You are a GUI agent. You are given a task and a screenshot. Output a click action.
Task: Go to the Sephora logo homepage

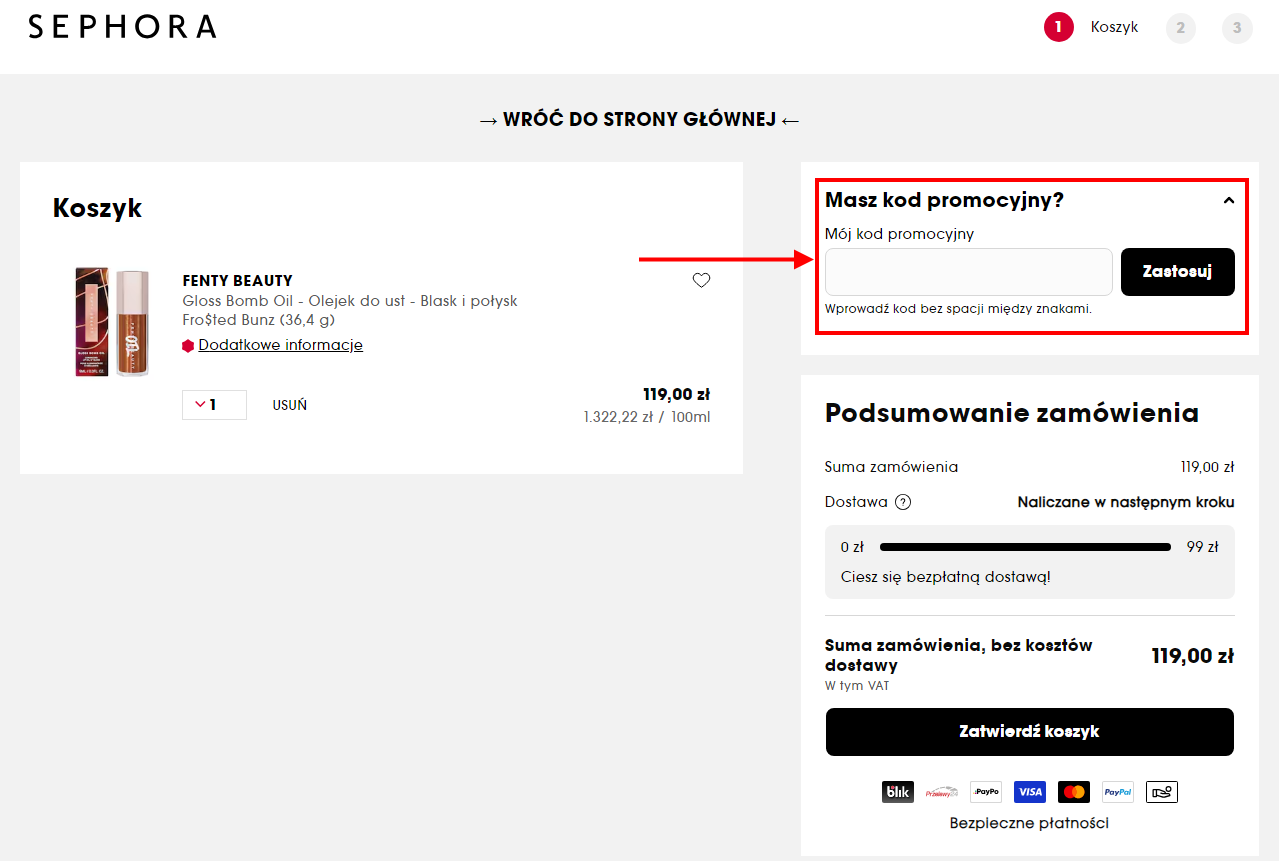(122, 27)
